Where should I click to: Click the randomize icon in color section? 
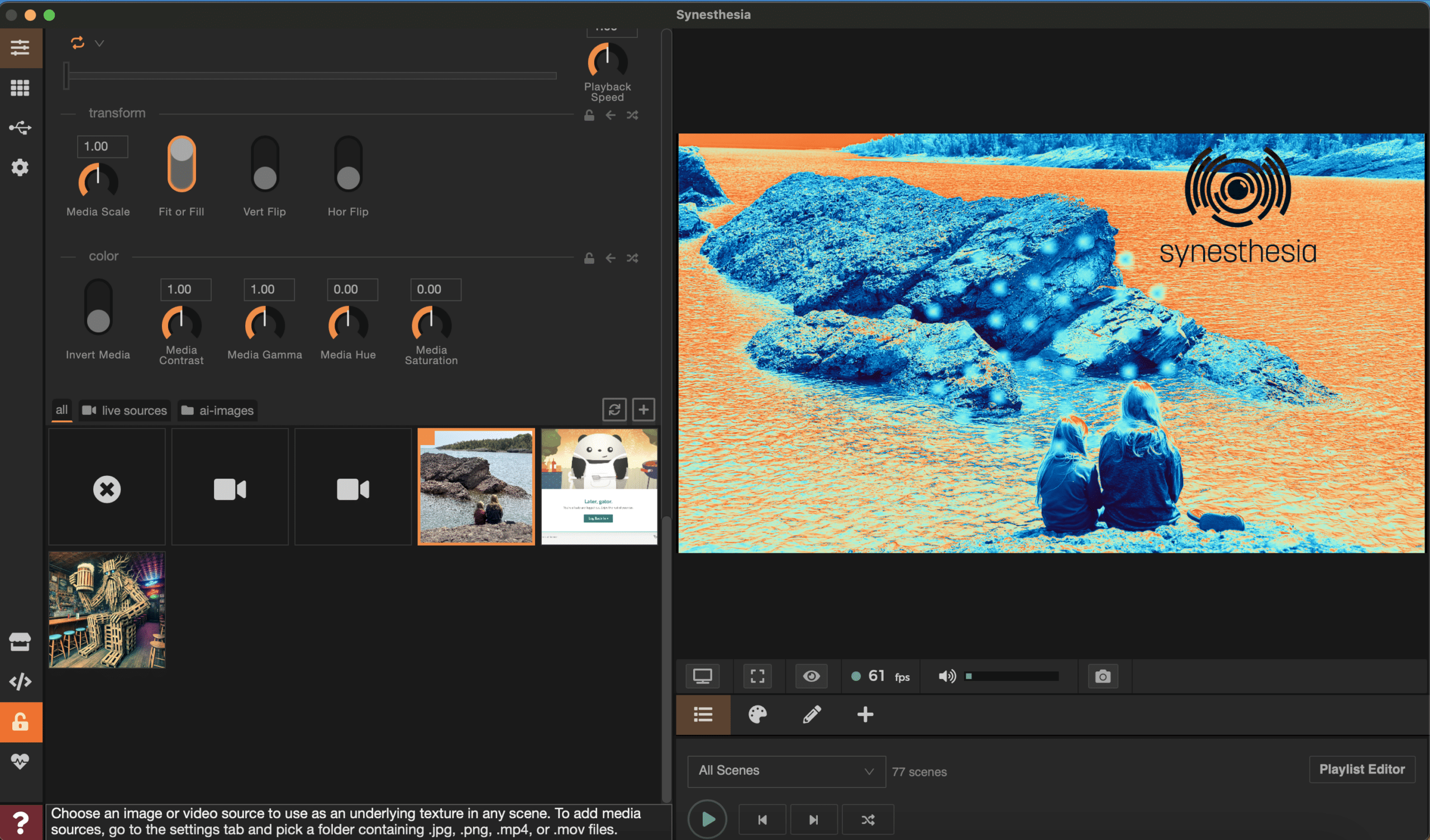click(x=632, y=258)
